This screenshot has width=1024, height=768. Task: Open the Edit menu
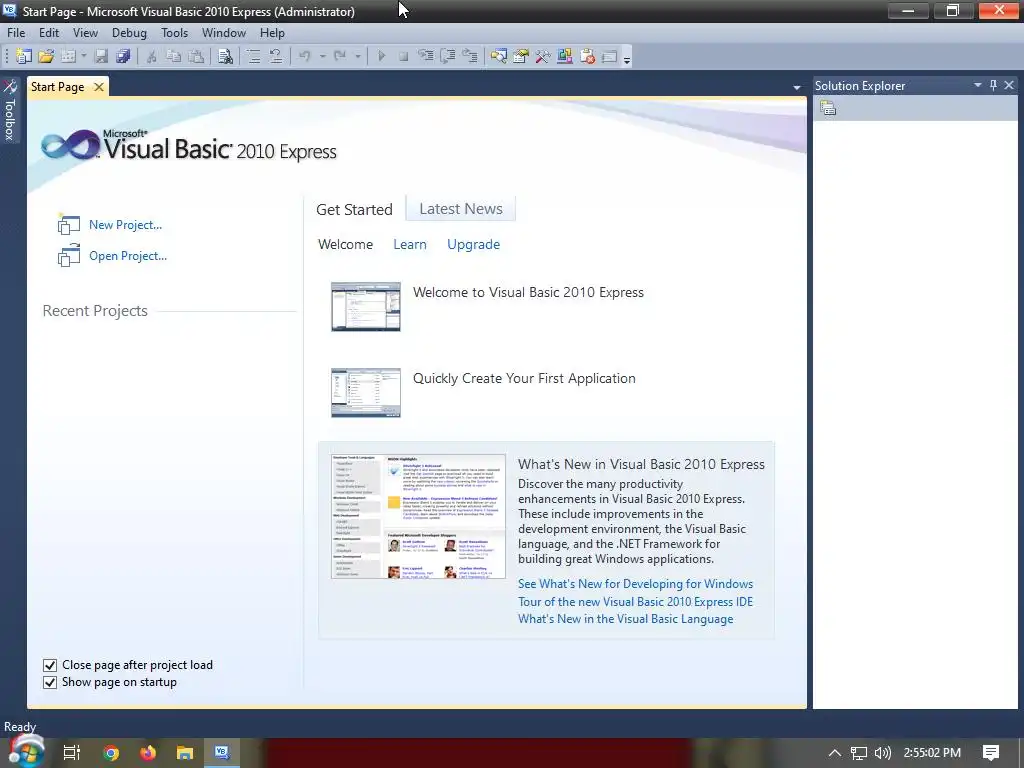(x=49, y=33)
